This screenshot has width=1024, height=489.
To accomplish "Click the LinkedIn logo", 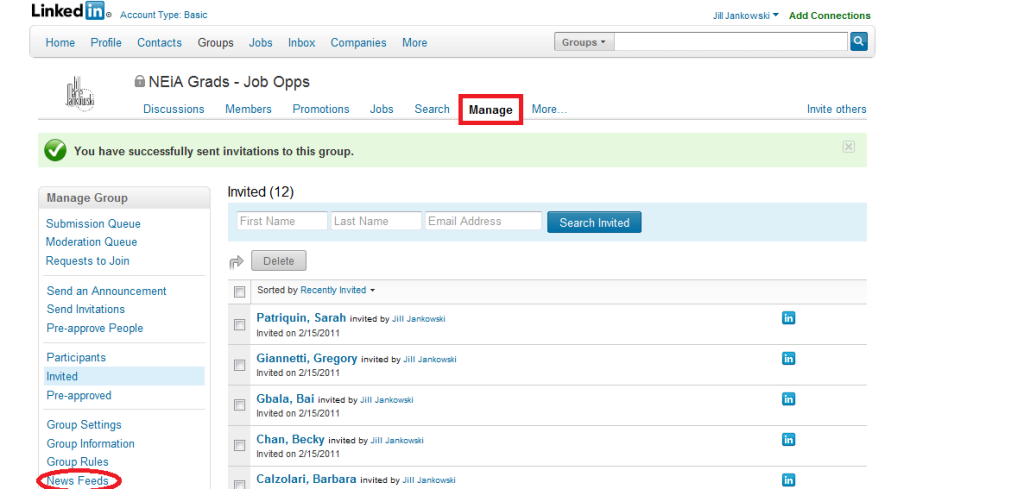I will point(71,11).
